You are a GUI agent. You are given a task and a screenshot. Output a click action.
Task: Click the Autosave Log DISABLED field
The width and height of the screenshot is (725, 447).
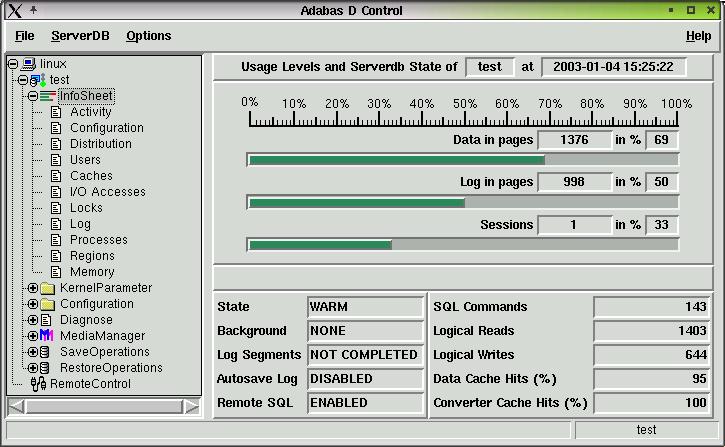tap(365, 379)
